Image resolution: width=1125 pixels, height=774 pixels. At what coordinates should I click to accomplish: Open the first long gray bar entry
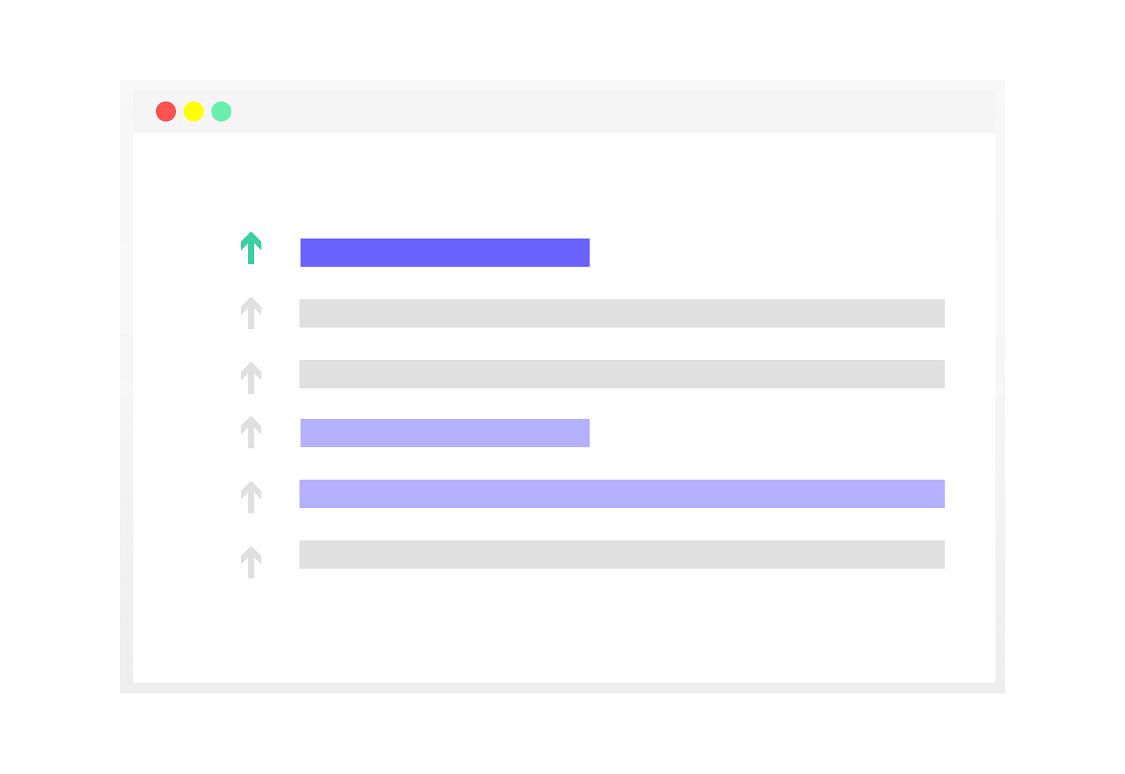622,313
